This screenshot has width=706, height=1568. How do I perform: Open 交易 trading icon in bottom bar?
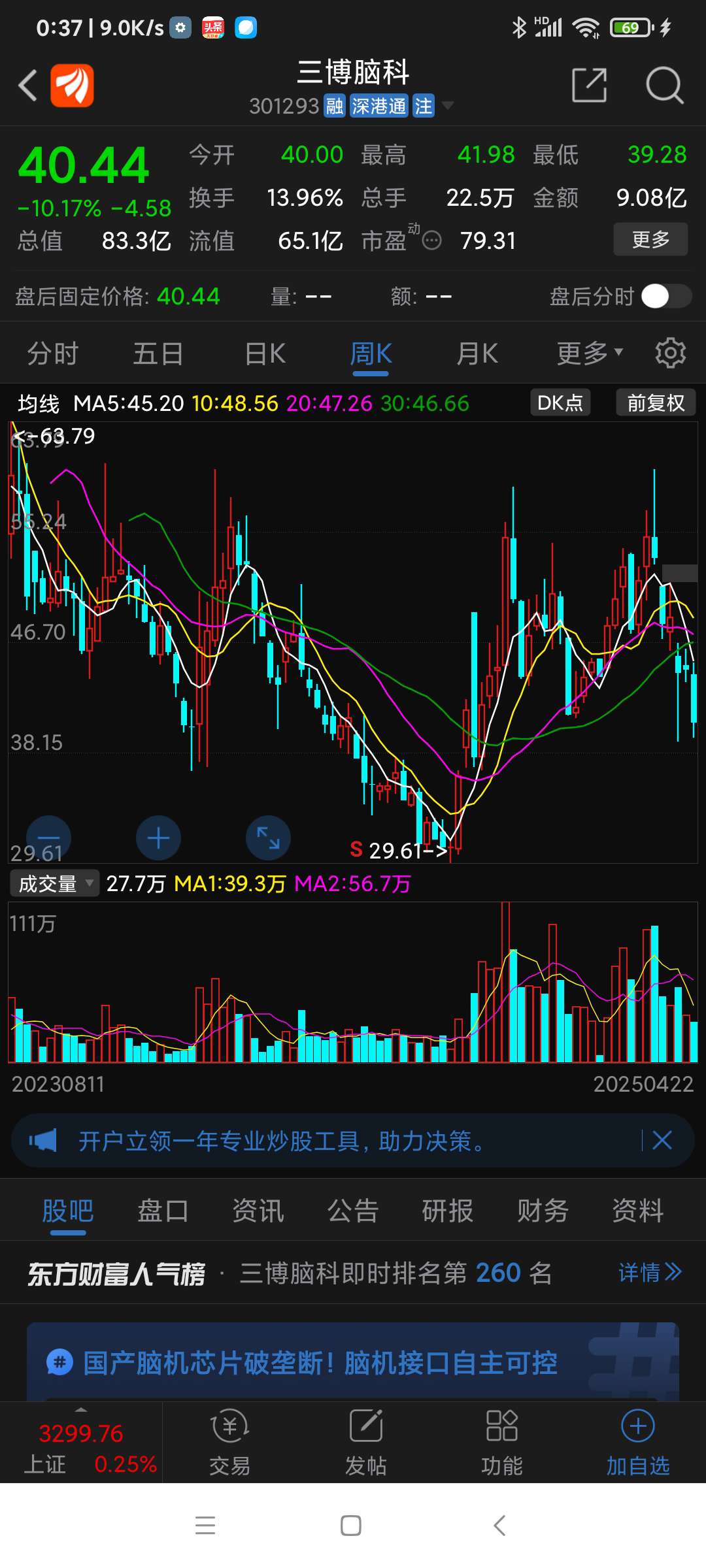tap(229, 1444)
